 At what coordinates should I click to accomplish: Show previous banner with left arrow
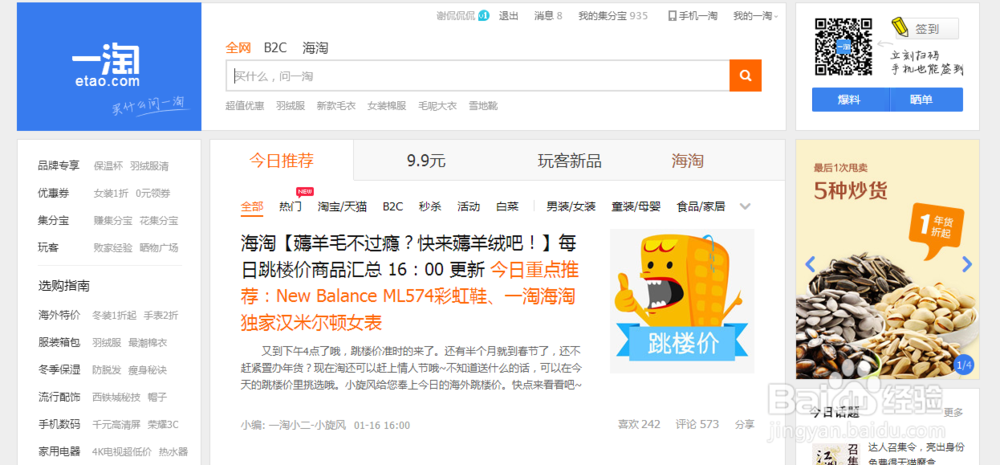(810, 264)
